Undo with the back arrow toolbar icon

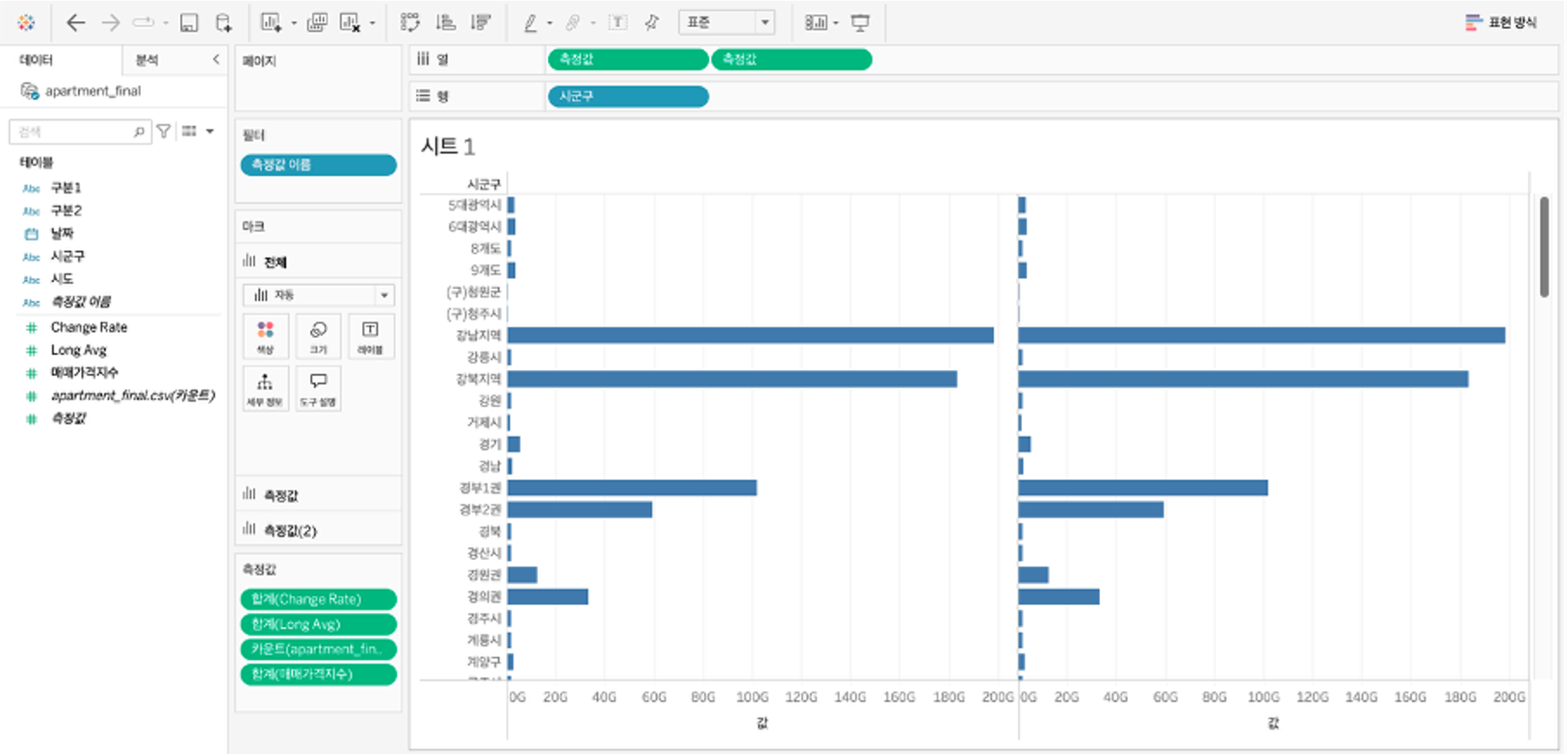[76, 23]
